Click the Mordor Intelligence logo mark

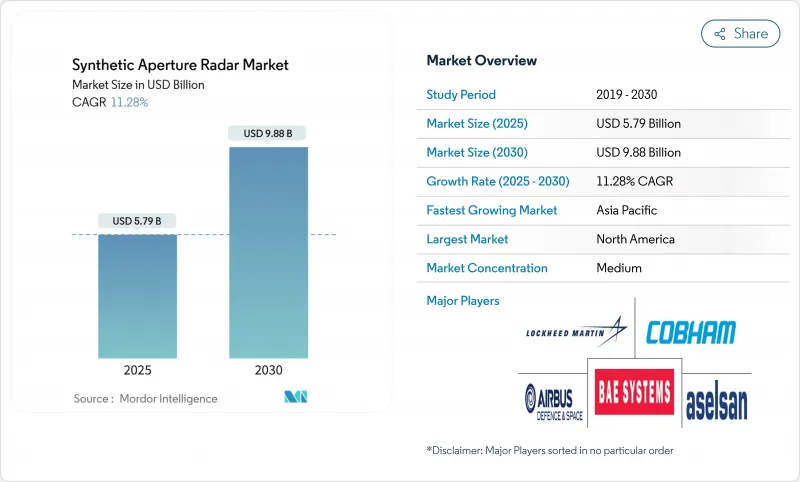pos(295,398)
